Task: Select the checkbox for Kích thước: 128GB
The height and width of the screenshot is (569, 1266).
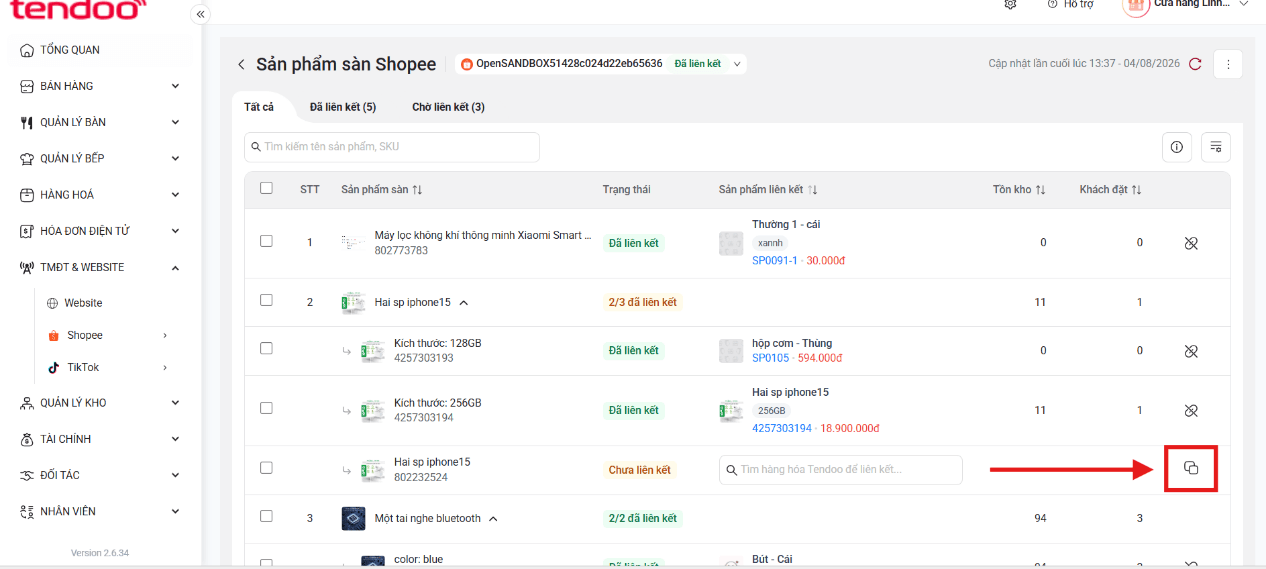Action: [x=266, y=348]
